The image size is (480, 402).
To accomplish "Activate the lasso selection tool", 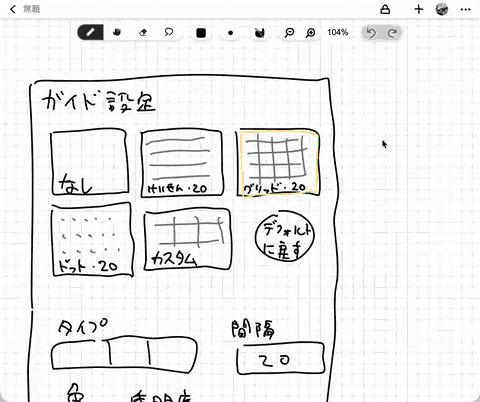I will click(x=169, y=33).
